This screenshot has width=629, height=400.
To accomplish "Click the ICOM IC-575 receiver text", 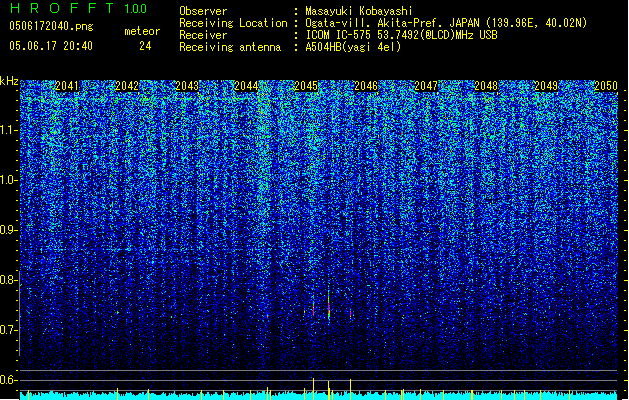I will (401, 35).
